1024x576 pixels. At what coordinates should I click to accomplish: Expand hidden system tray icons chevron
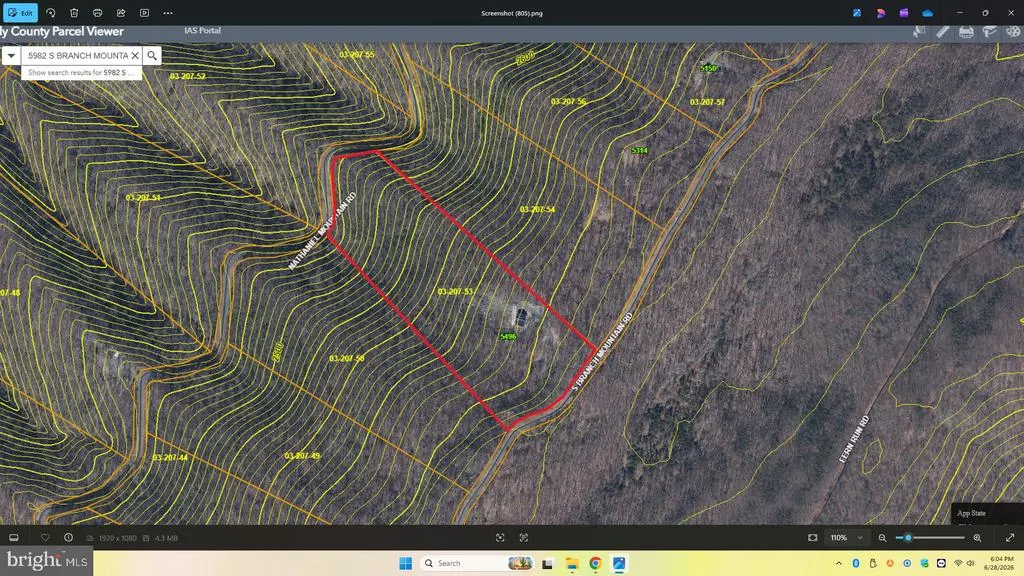(839, 563)
